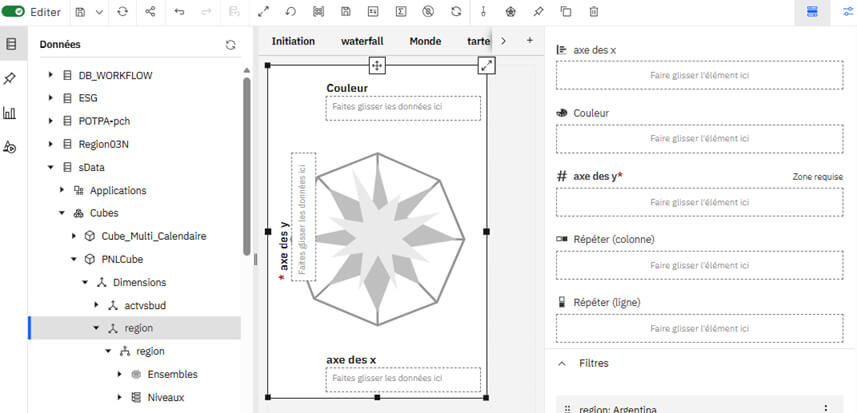Expand the Region03N data source
This screenshot has height=413, width=857.
tap(51, 144)
